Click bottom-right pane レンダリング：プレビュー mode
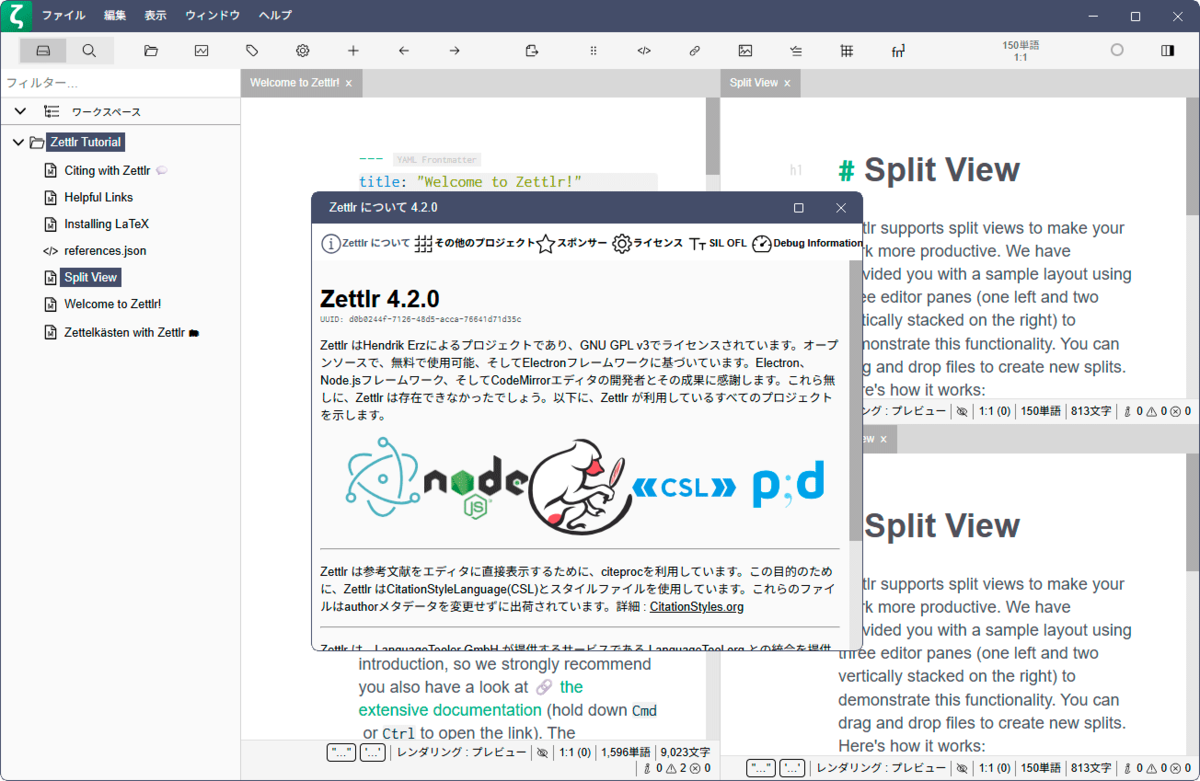This screenshot has width=1200, height=781. 882,769
